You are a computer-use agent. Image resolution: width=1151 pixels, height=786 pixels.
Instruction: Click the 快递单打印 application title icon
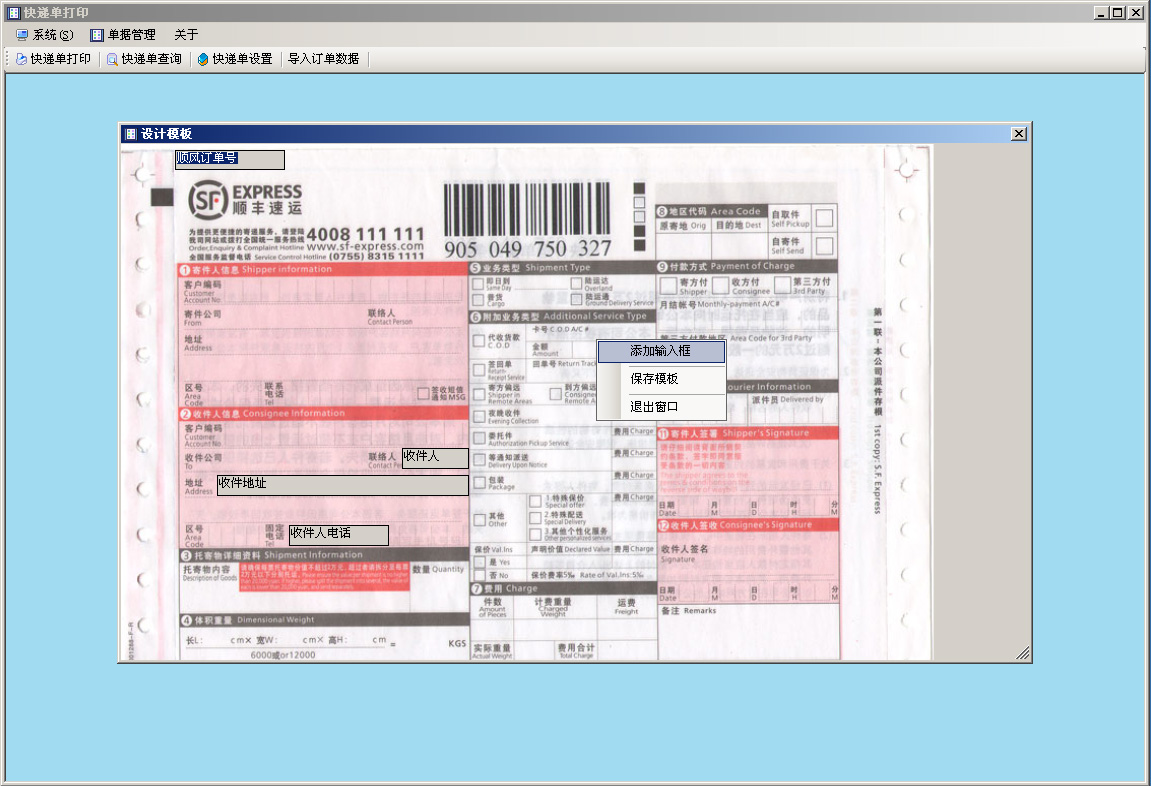tap(13, 12)
